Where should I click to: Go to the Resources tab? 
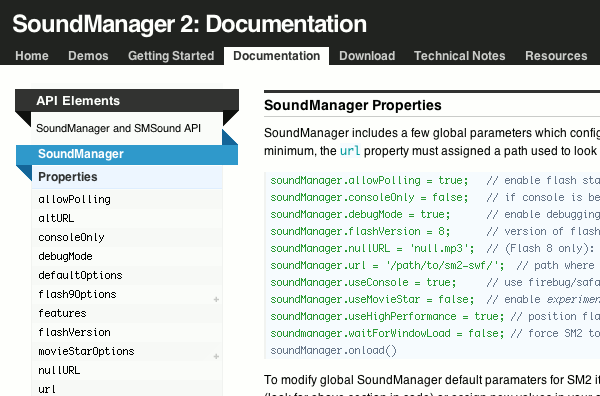click(556, 56)
